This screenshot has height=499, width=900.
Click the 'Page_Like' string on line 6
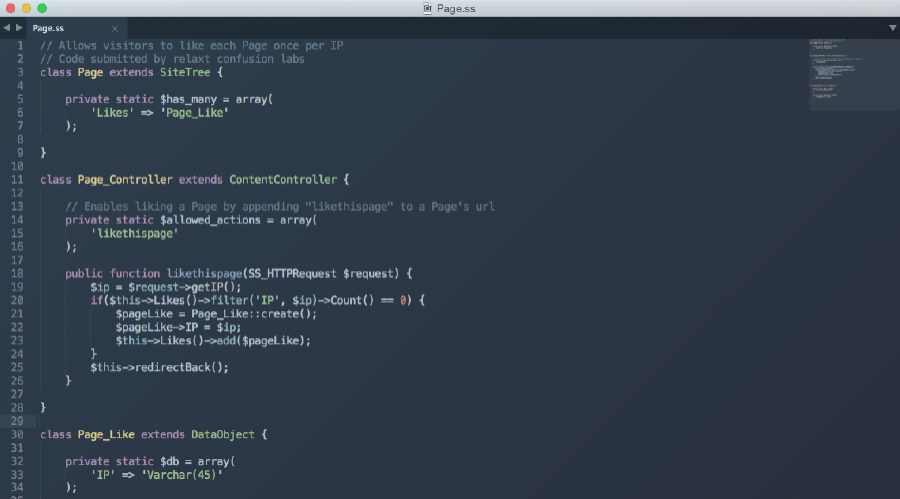pos(194,113)
